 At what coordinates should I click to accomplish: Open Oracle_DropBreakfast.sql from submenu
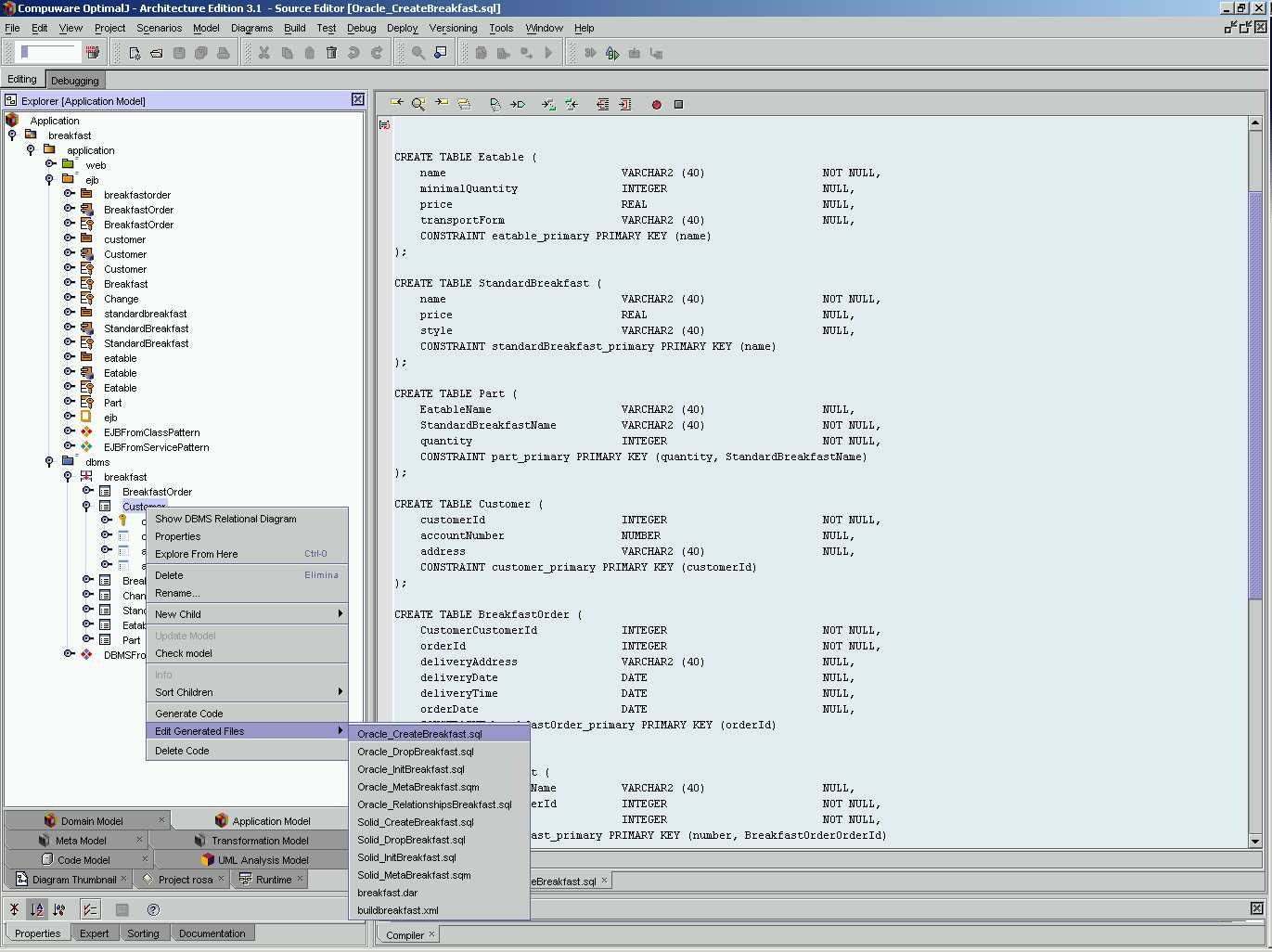(439, 752)
